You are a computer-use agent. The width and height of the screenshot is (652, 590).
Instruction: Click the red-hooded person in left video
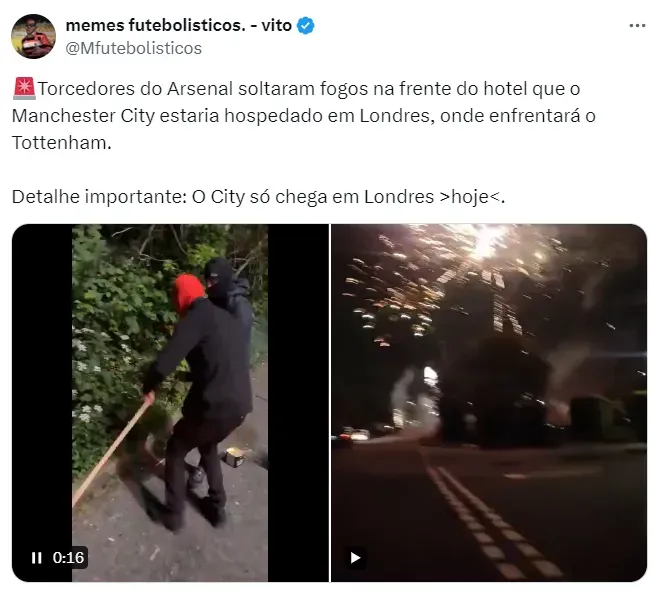coord(189,293)
